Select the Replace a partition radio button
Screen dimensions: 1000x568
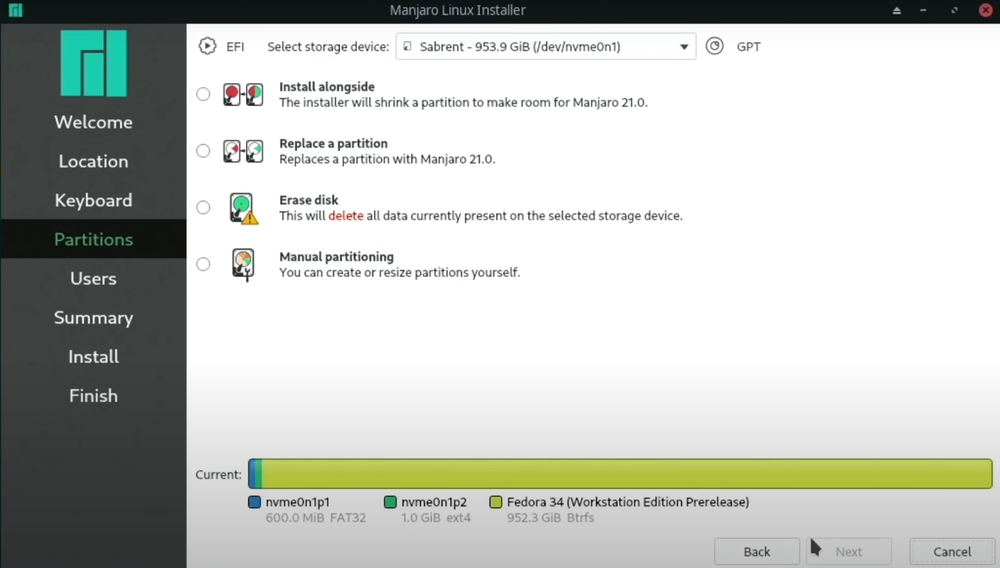pos(203,151)
